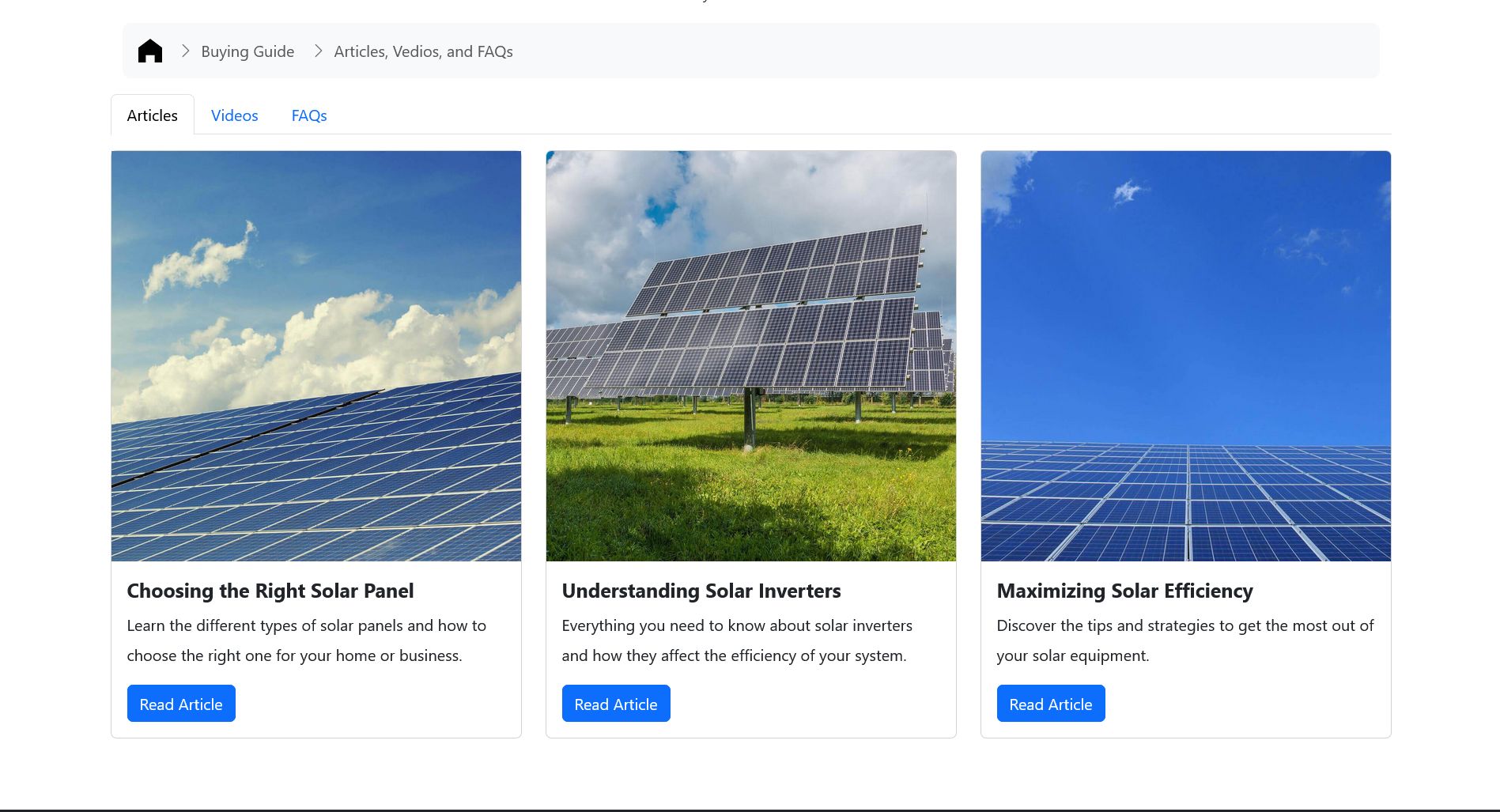Click the description about solar inverters efficiency

[x=737, y=640]
